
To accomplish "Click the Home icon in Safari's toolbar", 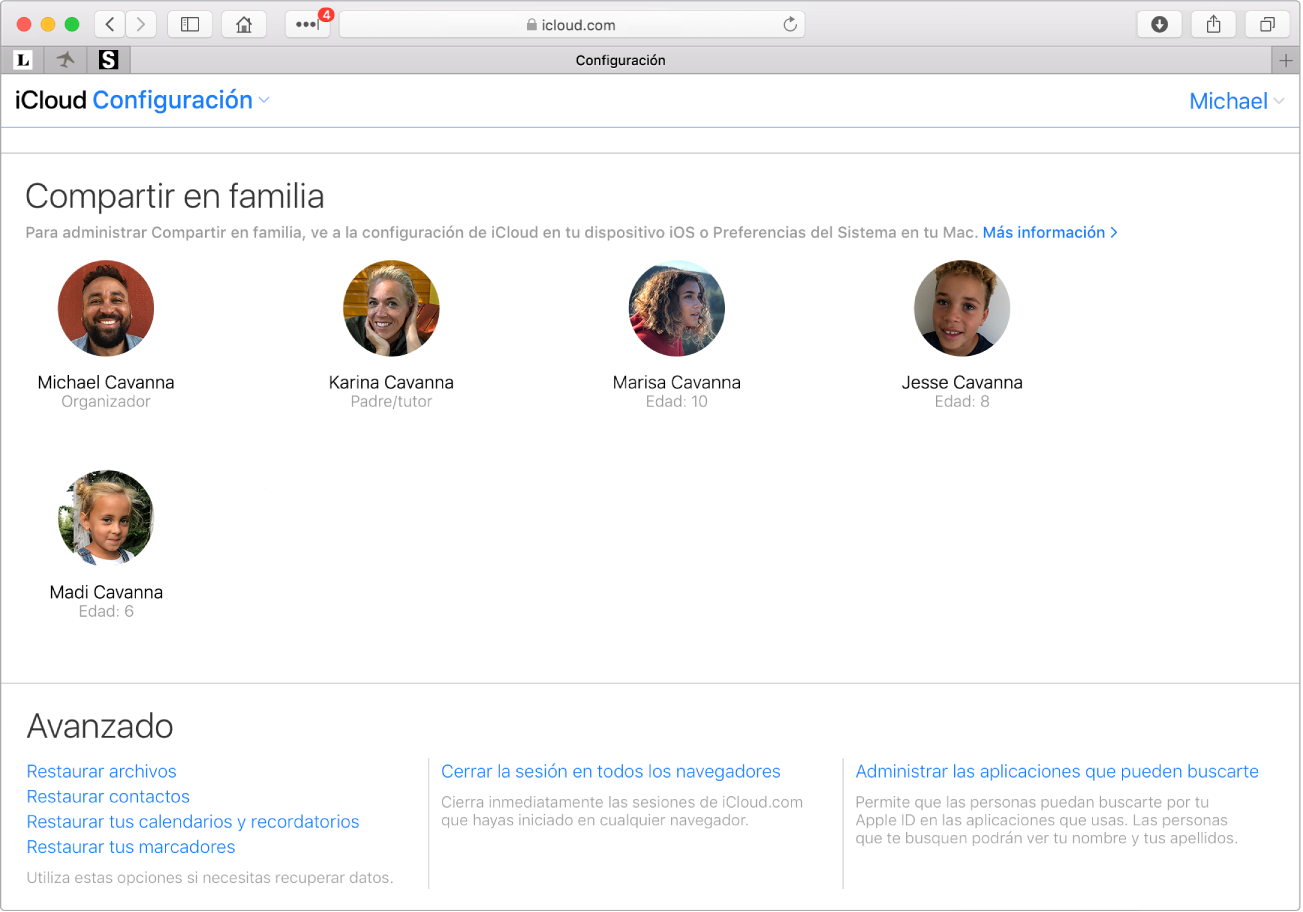I will (x=243, y=23).
